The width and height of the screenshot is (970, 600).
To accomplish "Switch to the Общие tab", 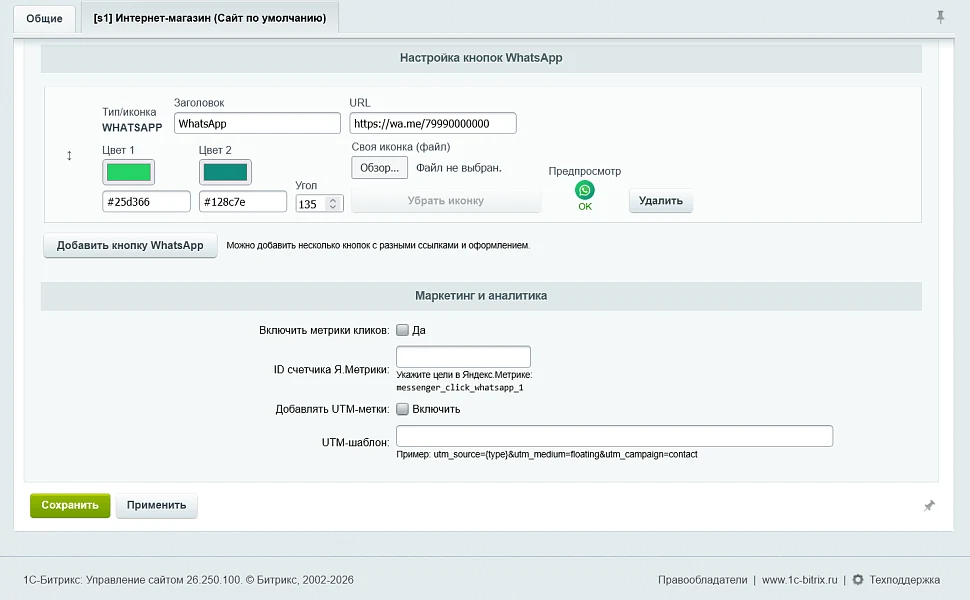I will coord(44,19).
